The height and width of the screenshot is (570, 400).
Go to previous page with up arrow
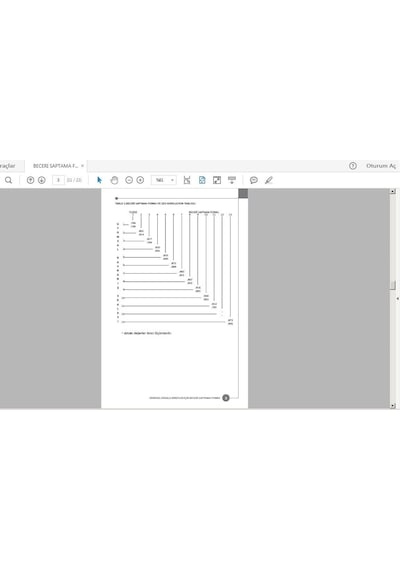point(31,180)
